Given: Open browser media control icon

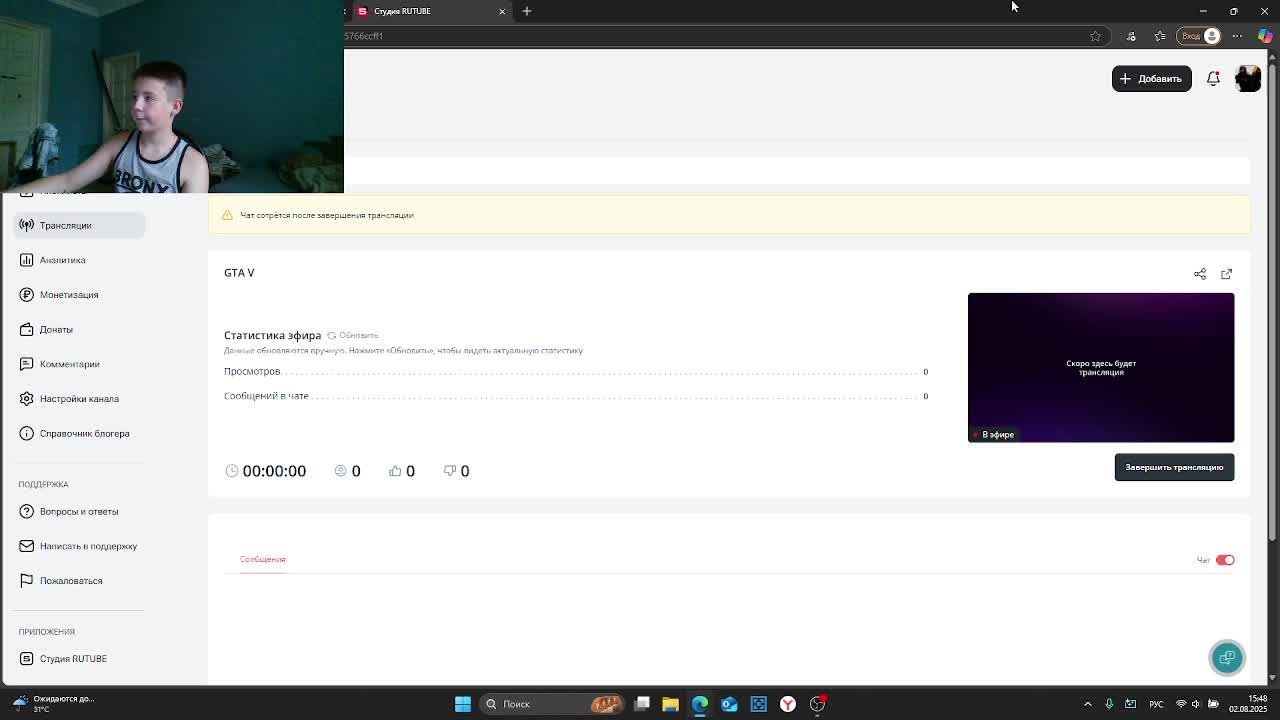Looking at the screenshot, I should [1131, 36].
